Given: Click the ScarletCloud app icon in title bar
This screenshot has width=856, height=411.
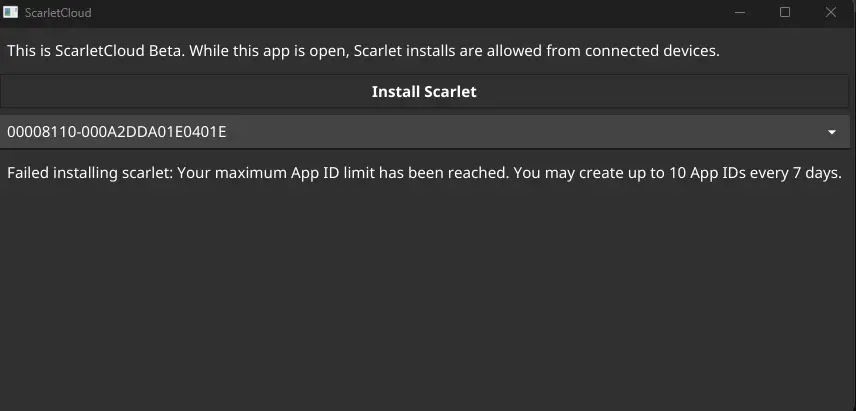Looking at the screenshot, I should 10,12.
